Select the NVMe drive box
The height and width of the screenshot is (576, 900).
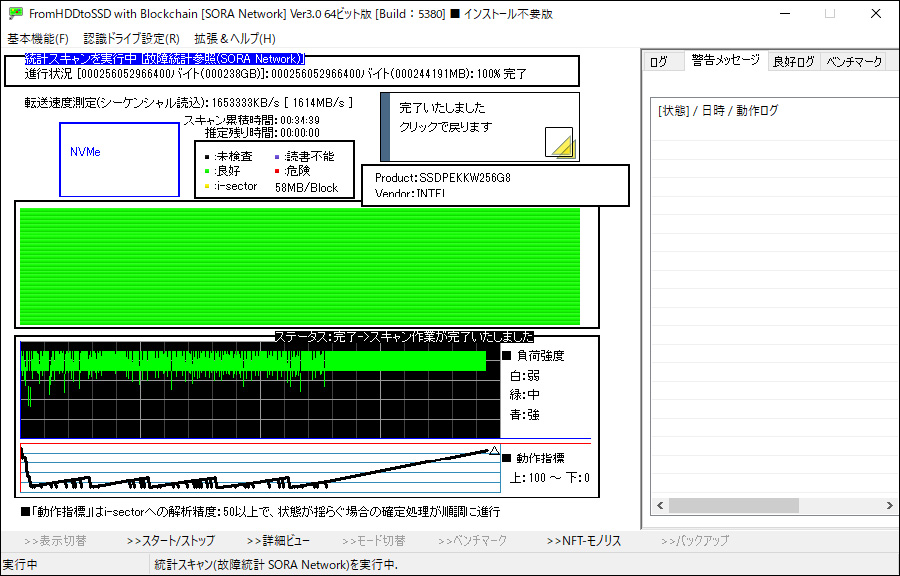point(119,159)
